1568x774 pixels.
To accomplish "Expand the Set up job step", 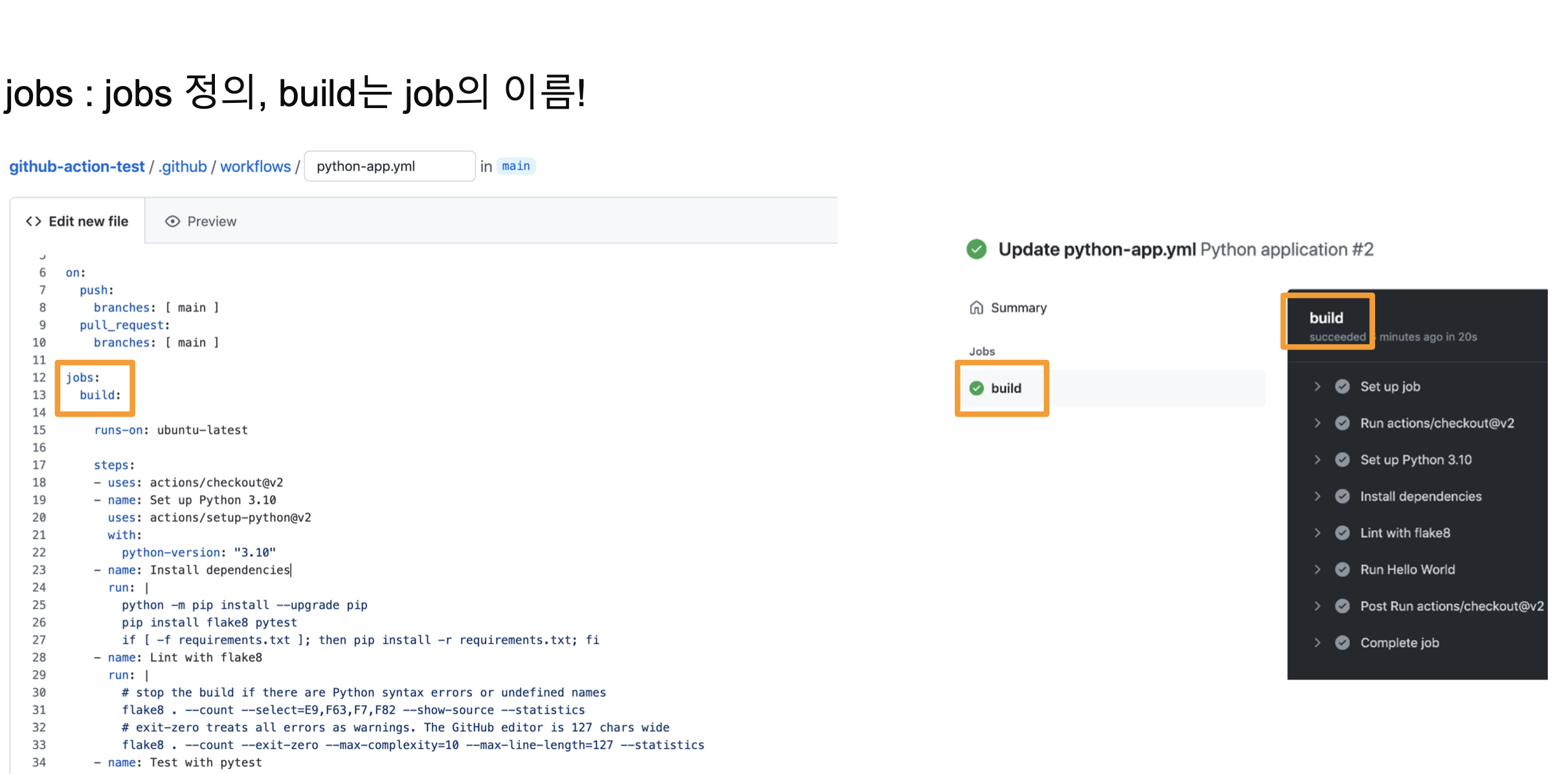I will [1317, 386].
